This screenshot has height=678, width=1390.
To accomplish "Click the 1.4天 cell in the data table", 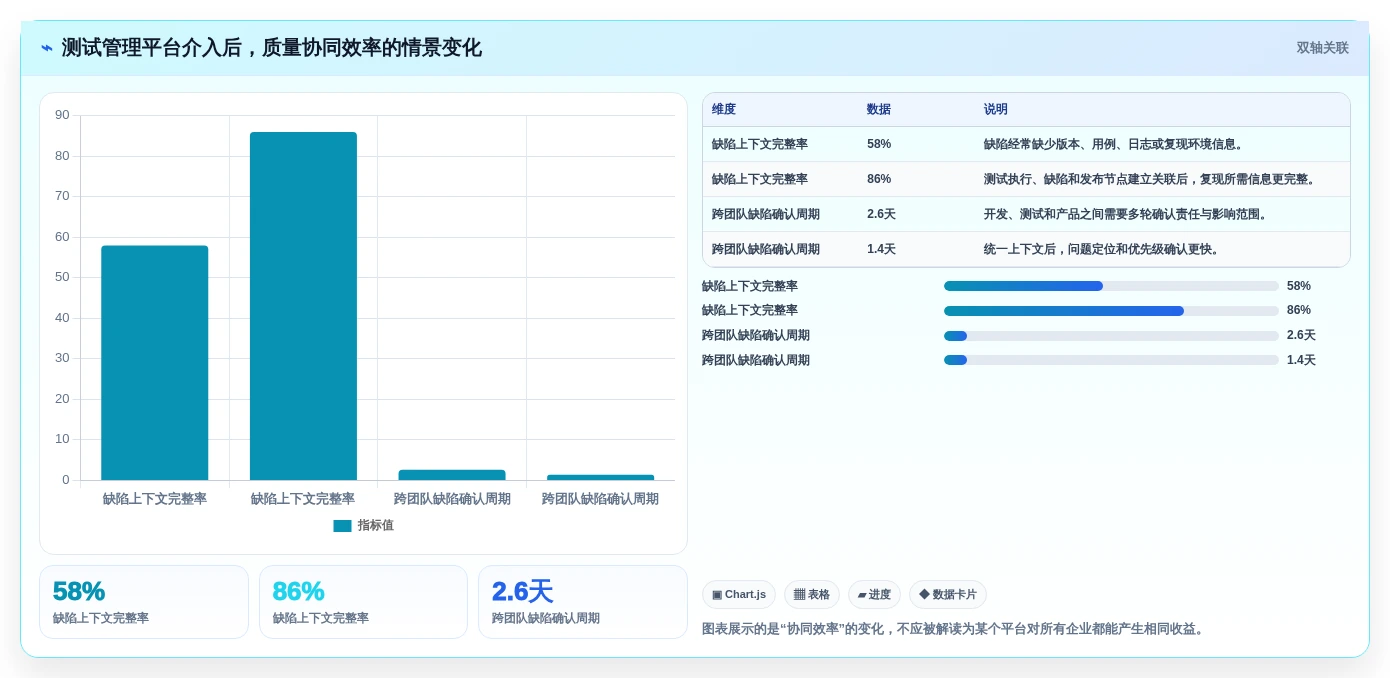I will tap(882, 249).
